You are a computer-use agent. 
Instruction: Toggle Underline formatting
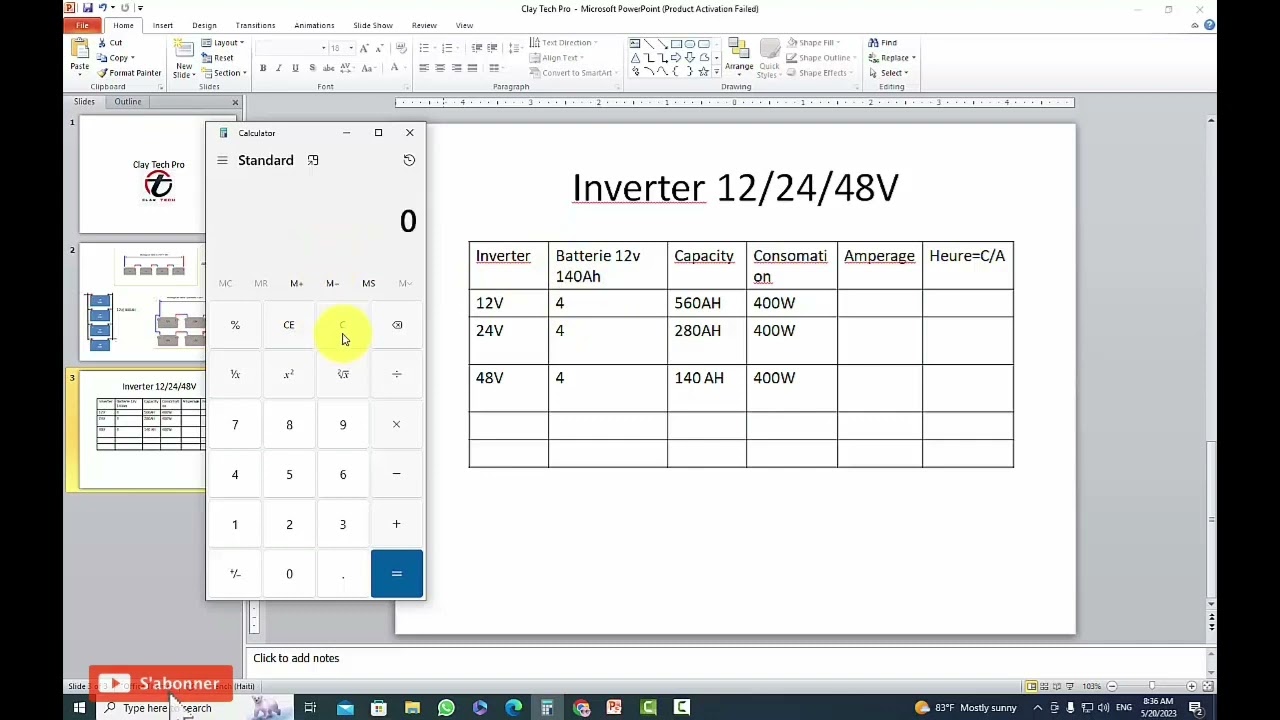pos(295,68)
